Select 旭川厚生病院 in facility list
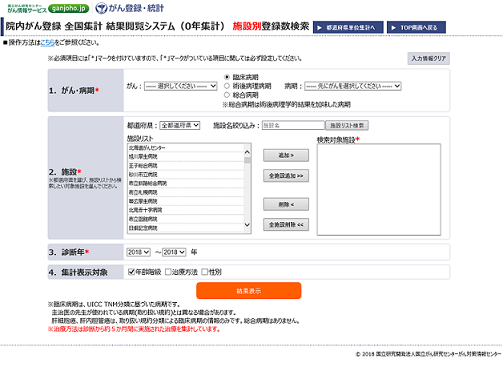 186,157
